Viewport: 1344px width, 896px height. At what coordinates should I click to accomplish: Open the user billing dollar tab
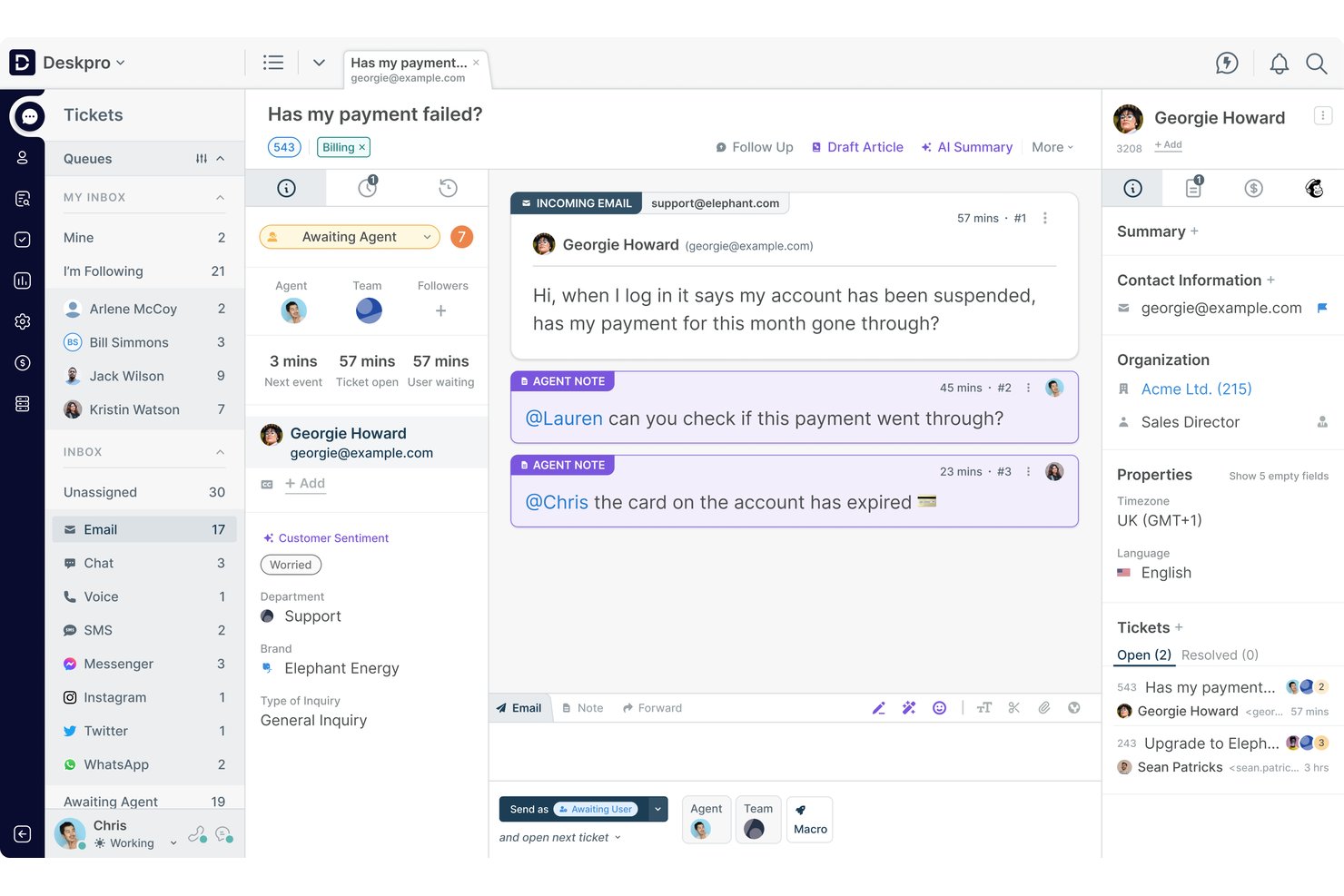coord(1253,188)
